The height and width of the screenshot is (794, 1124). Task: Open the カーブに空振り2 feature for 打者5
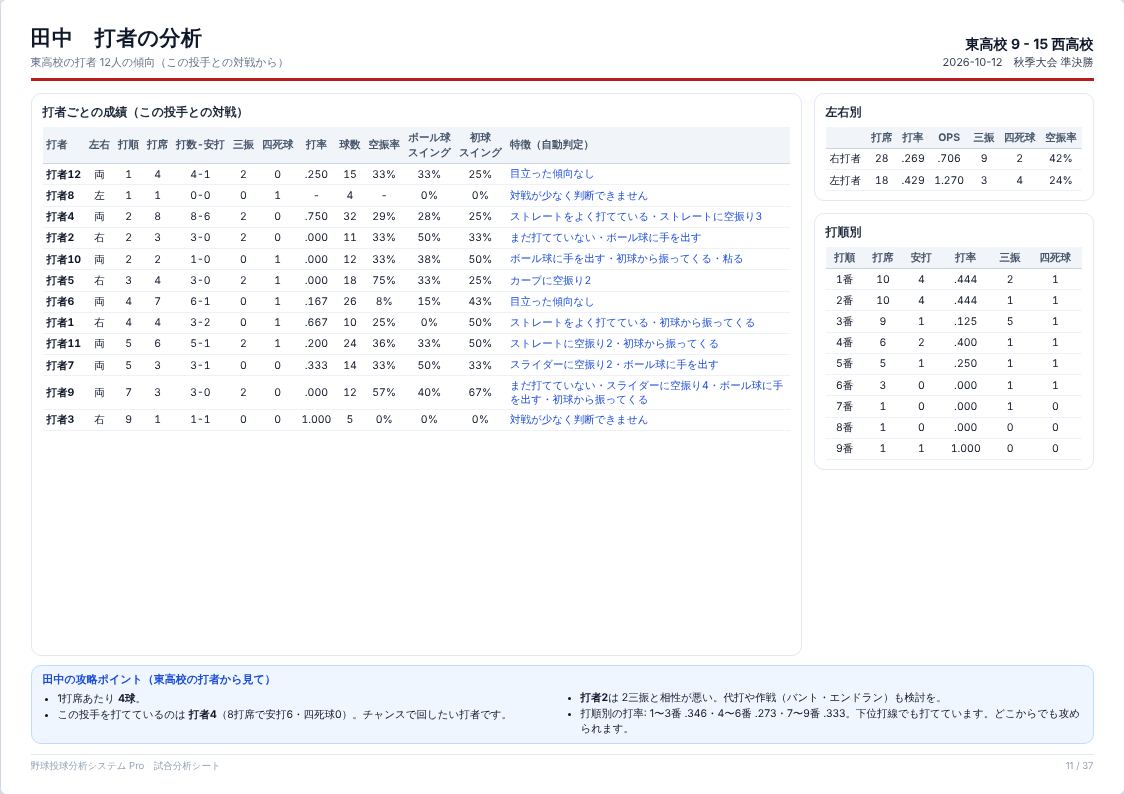pos(551,280)
